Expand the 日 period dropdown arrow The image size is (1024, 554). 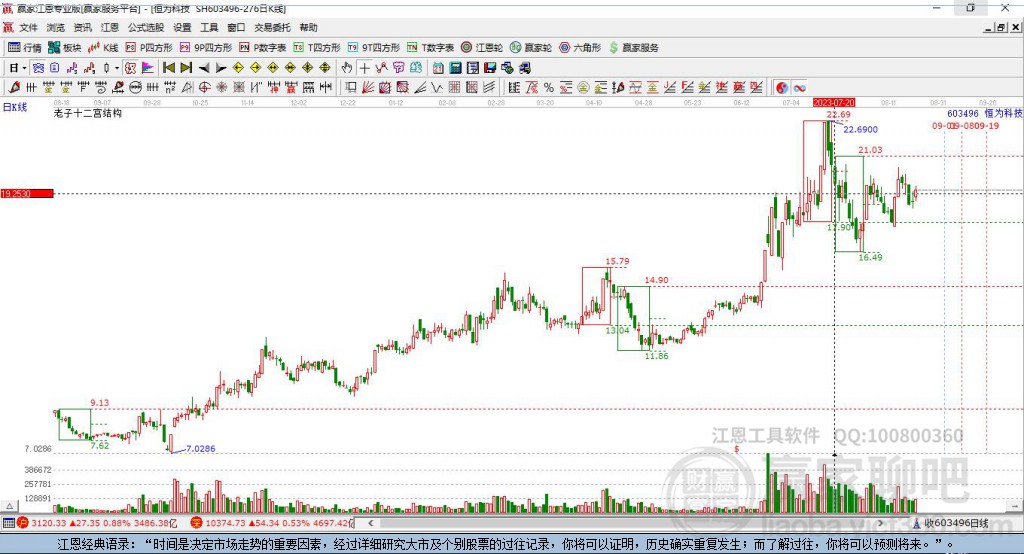24,68
